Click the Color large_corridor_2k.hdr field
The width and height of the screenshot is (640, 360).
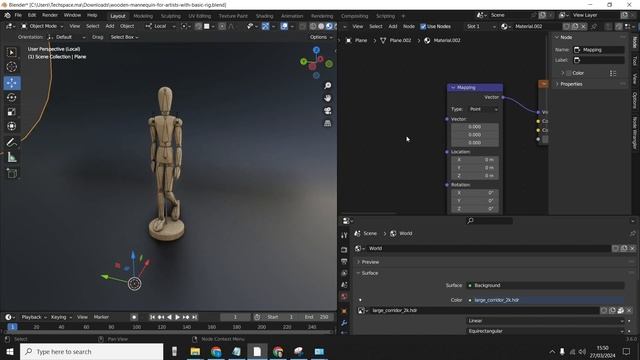click(545, 300)
